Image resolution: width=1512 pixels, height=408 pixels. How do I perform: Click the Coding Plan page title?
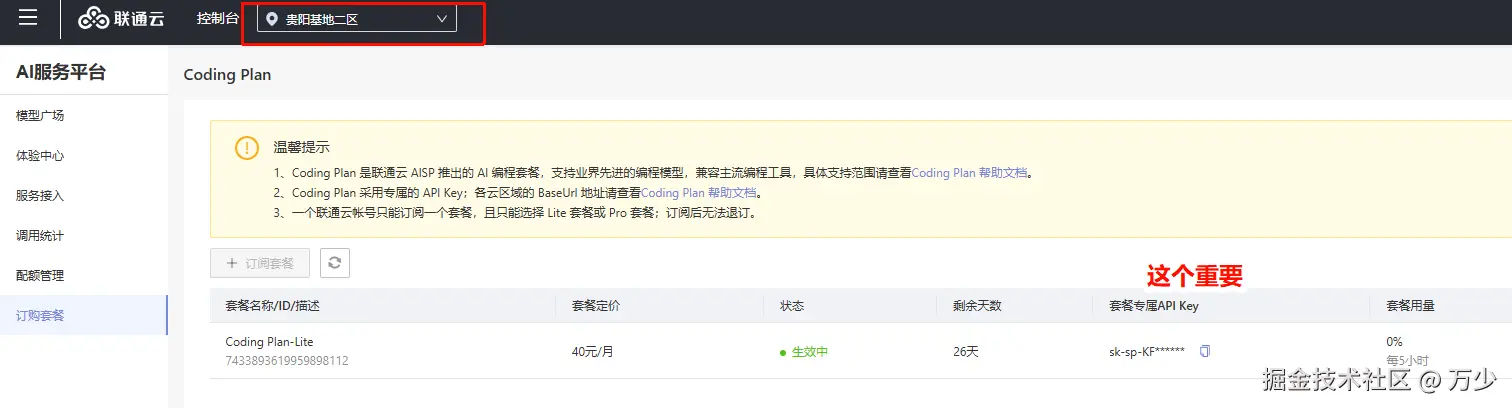tap(227, 75)
